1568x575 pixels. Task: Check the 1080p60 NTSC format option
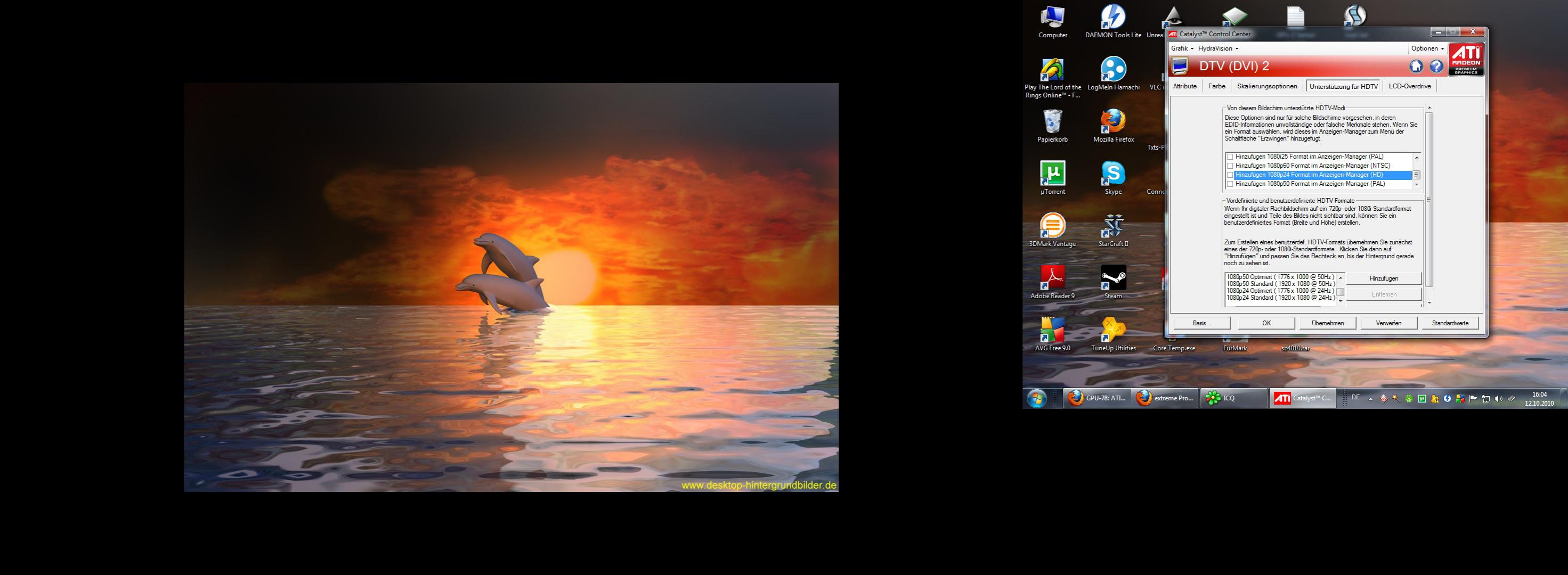1230,166
